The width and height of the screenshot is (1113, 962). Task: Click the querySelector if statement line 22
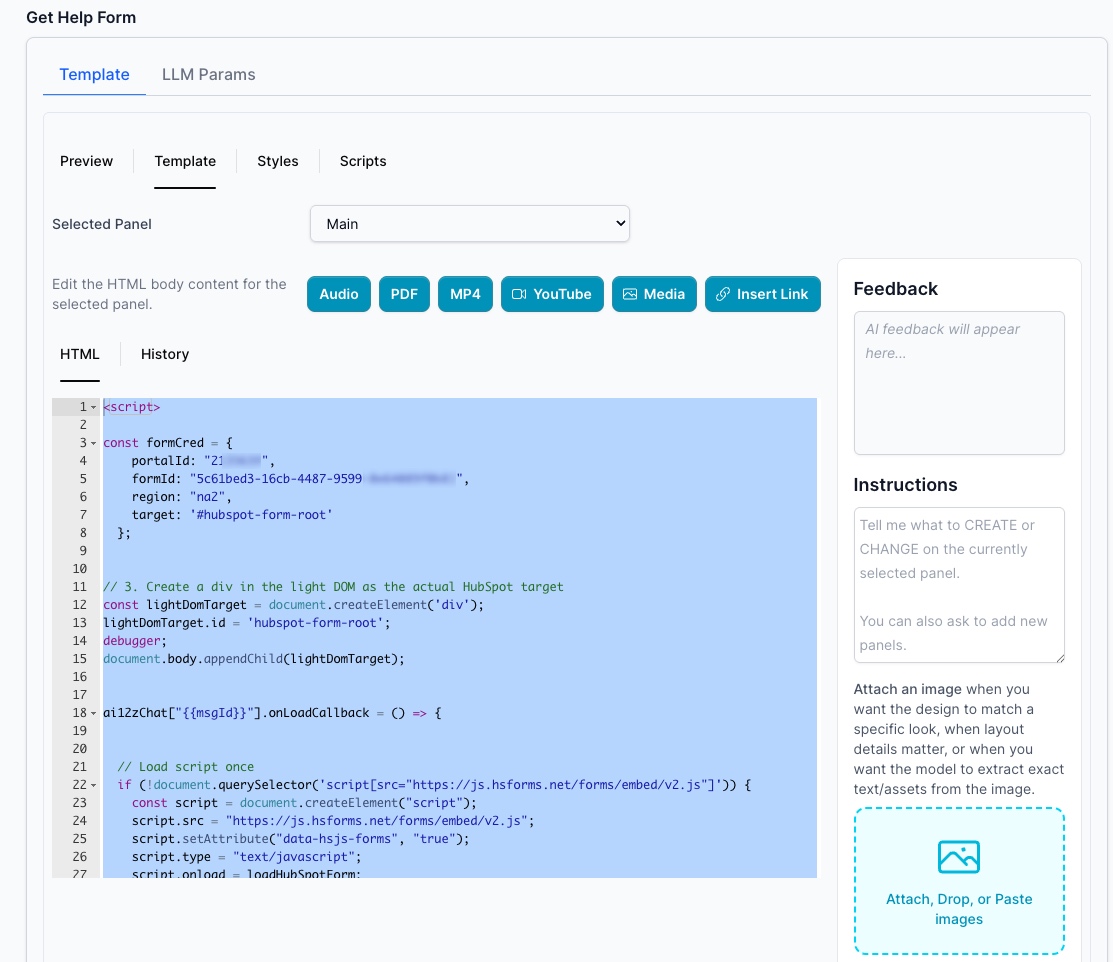click(x=434, y=785)
